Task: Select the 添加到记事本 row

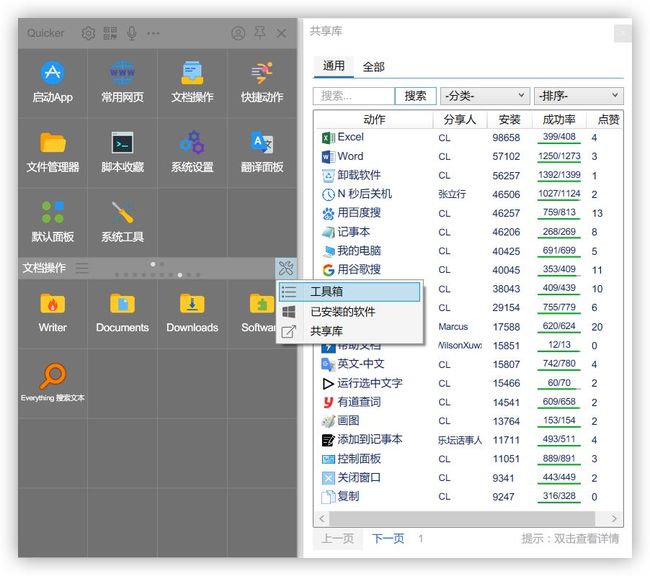Action: [x=468, y=440]
